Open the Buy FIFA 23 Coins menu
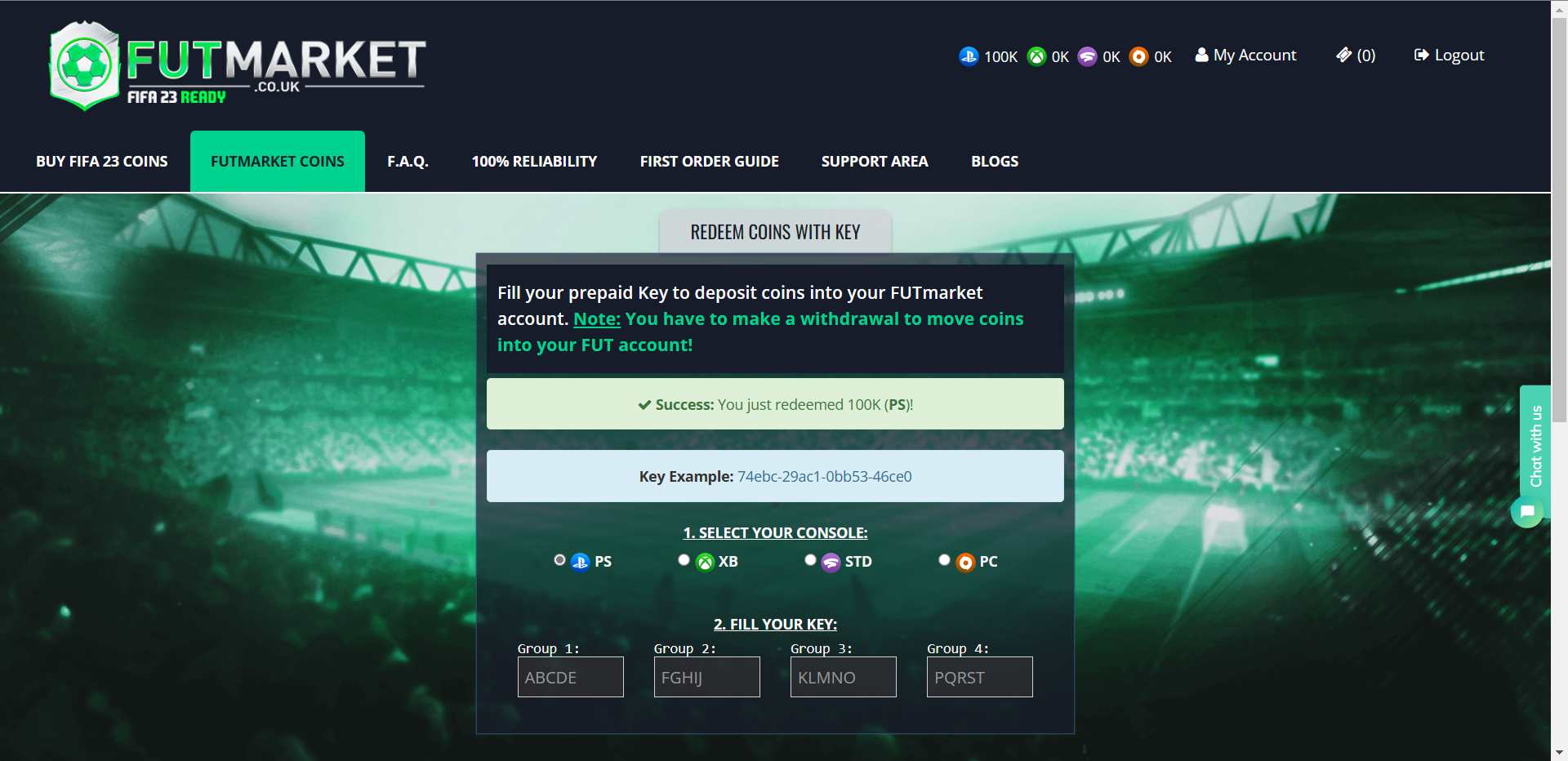 point(102,162)
